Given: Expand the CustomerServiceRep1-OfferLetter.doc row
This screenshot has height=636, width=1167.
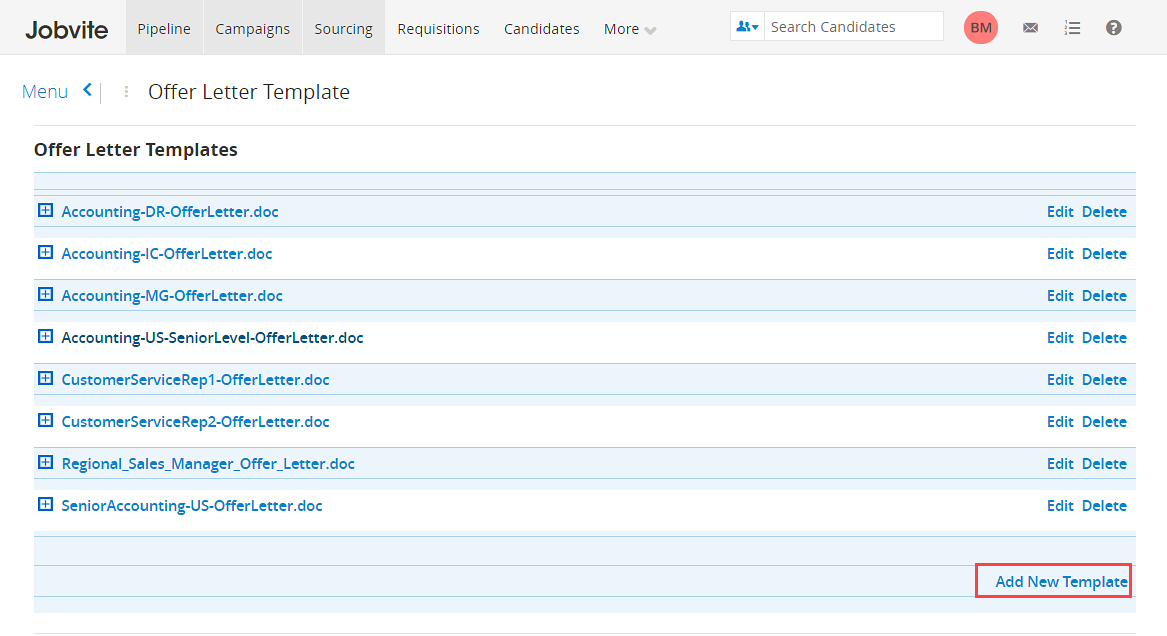Looking at the screenshot, I should pyautogui.click(x=45, y=379).
